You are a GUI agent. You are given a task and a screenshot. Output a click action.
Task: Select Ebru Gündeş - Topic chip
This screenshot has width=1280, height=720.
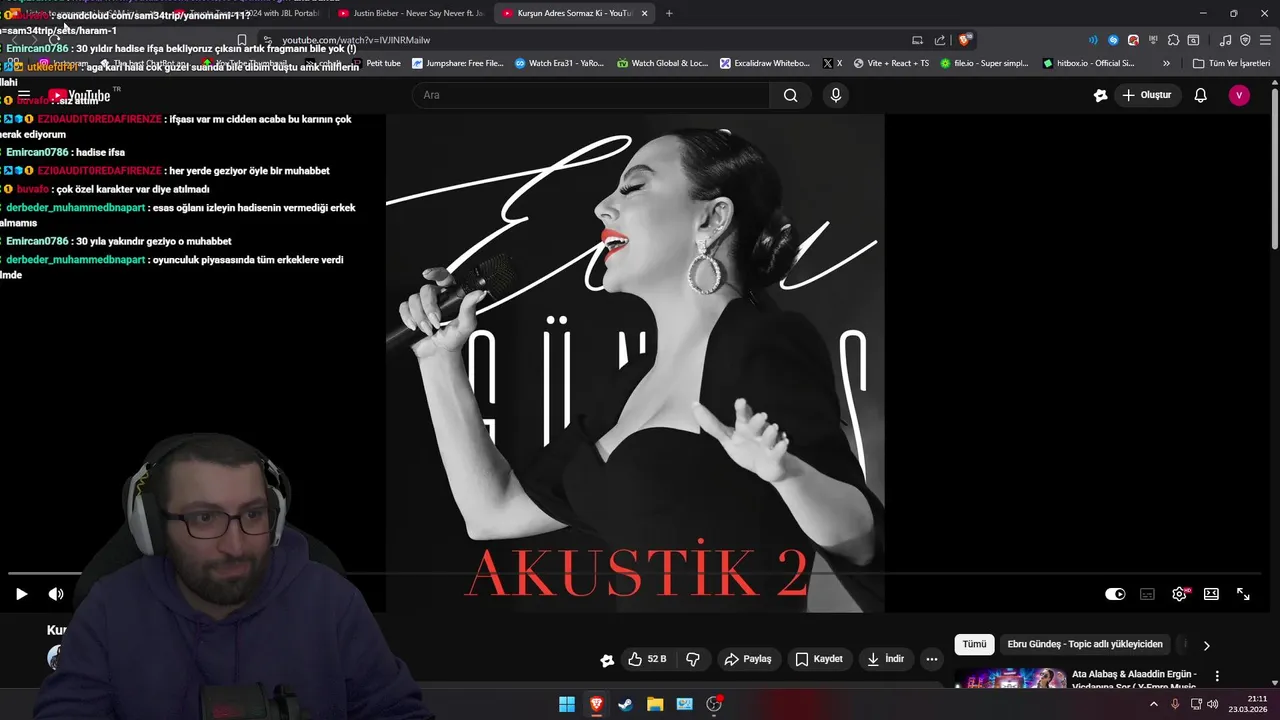point(1085,645)
